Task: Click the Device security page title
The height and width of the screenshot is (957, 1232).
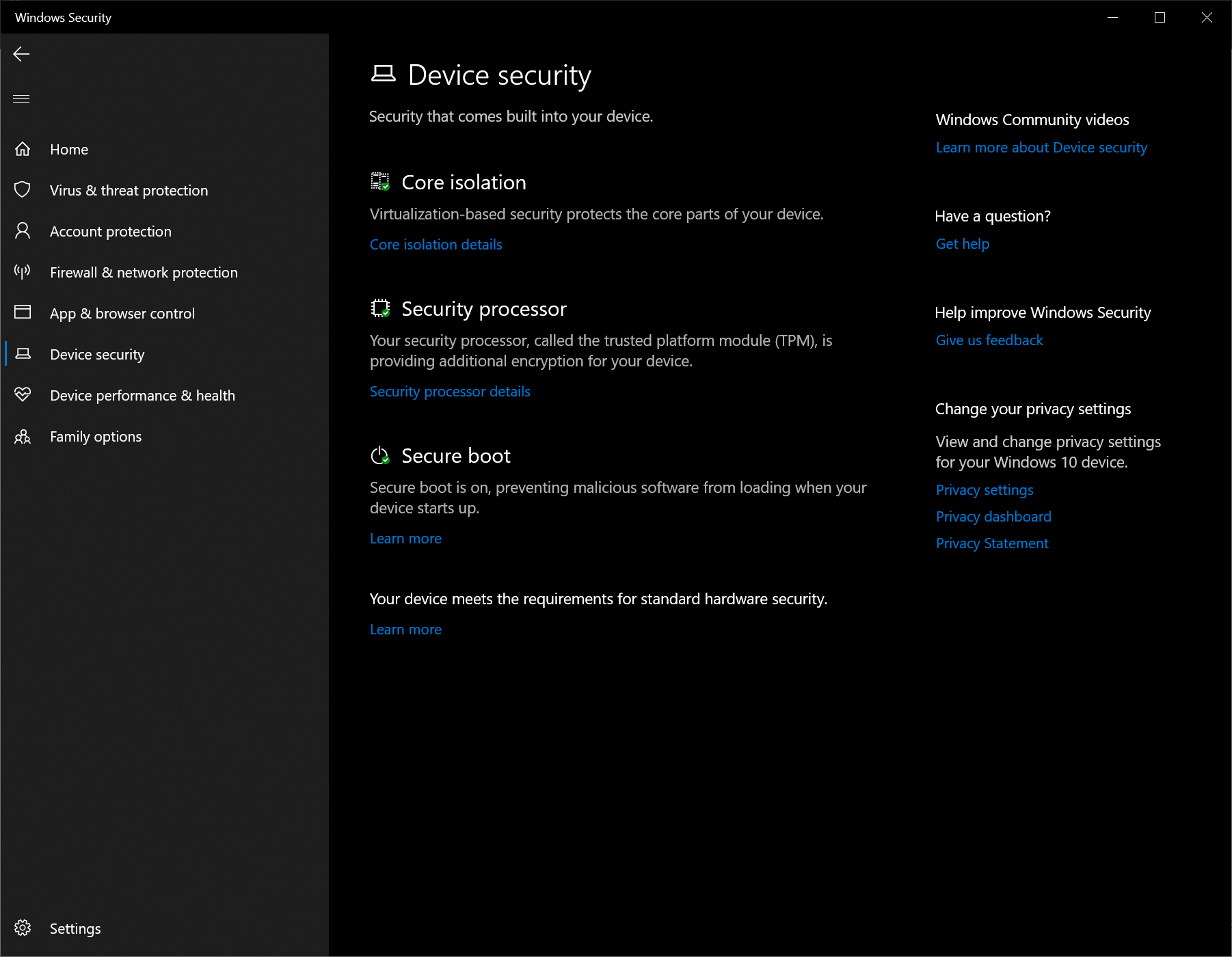Action: point(499,75)
